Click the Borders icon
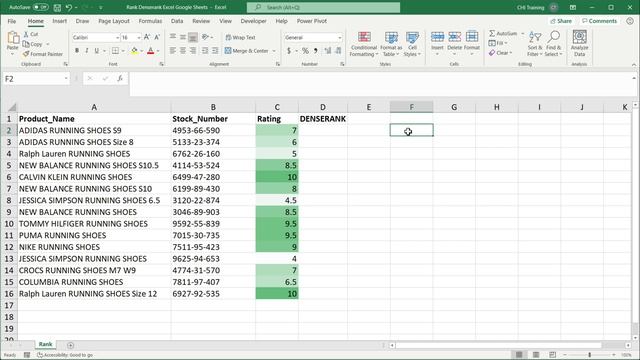This screenshot has width=640, height=360. point(116,51)
